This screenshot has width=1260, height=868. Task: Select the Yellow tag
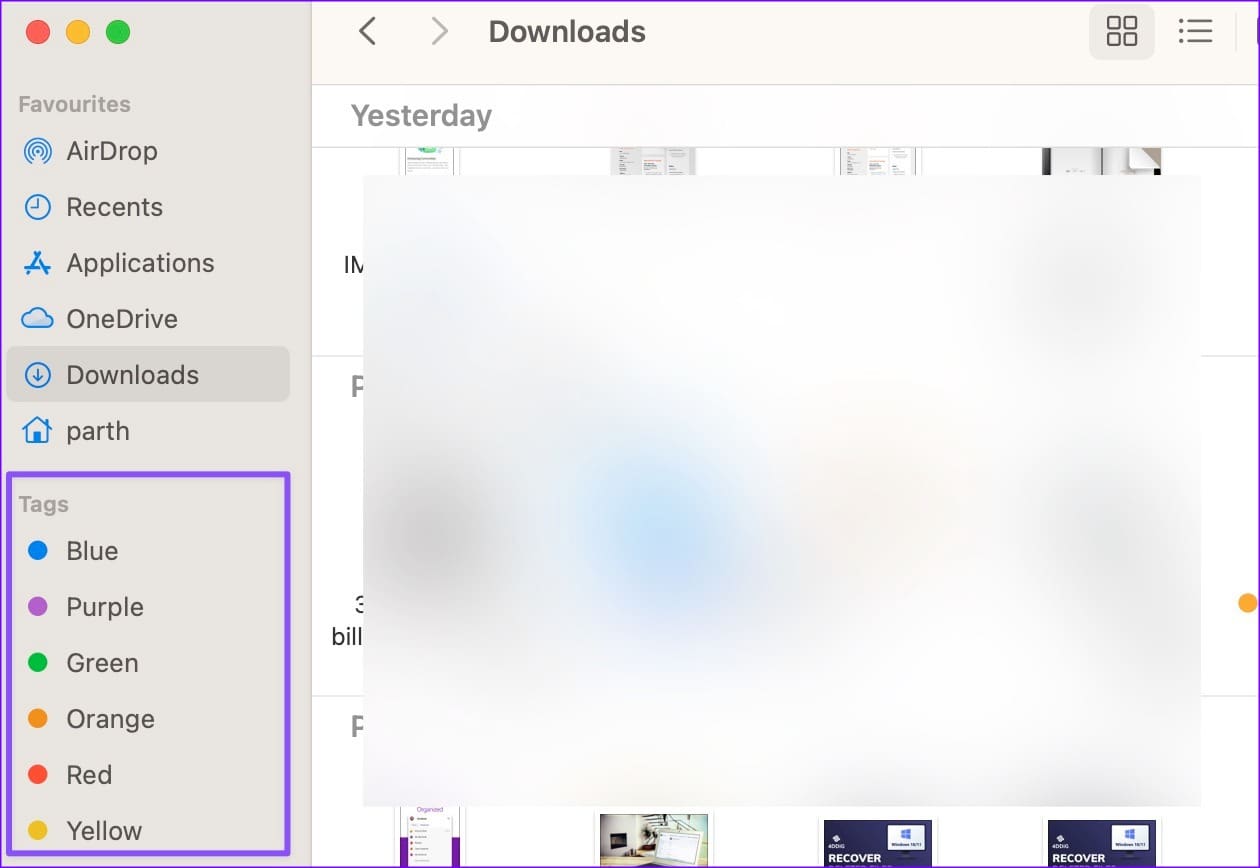[147, 831]
